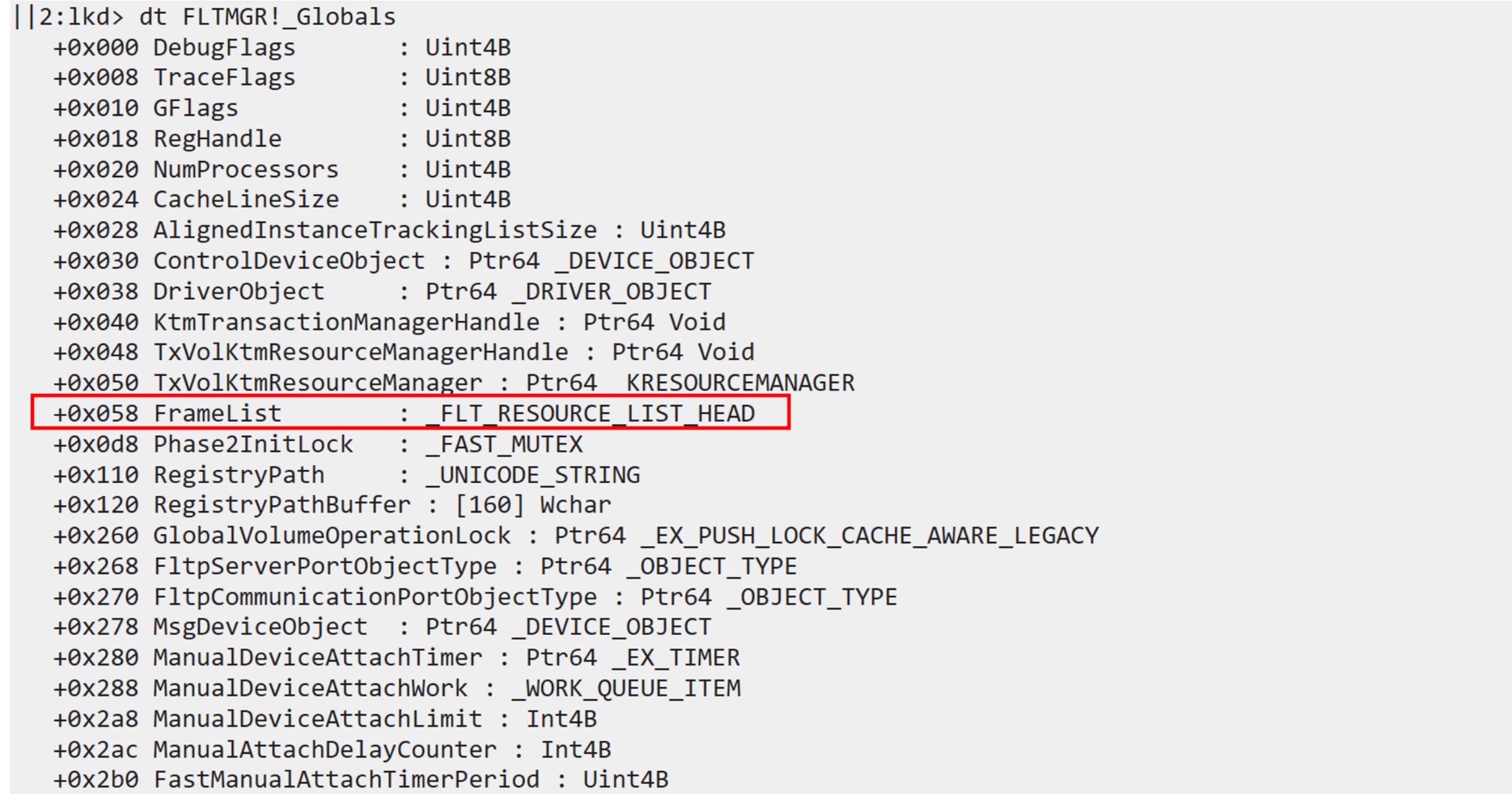Click the _FAST_MUTEX type of Phase2InitLock
This screenshot has height=794, width=1512.
pyautogui.click(x=504, y=444)
